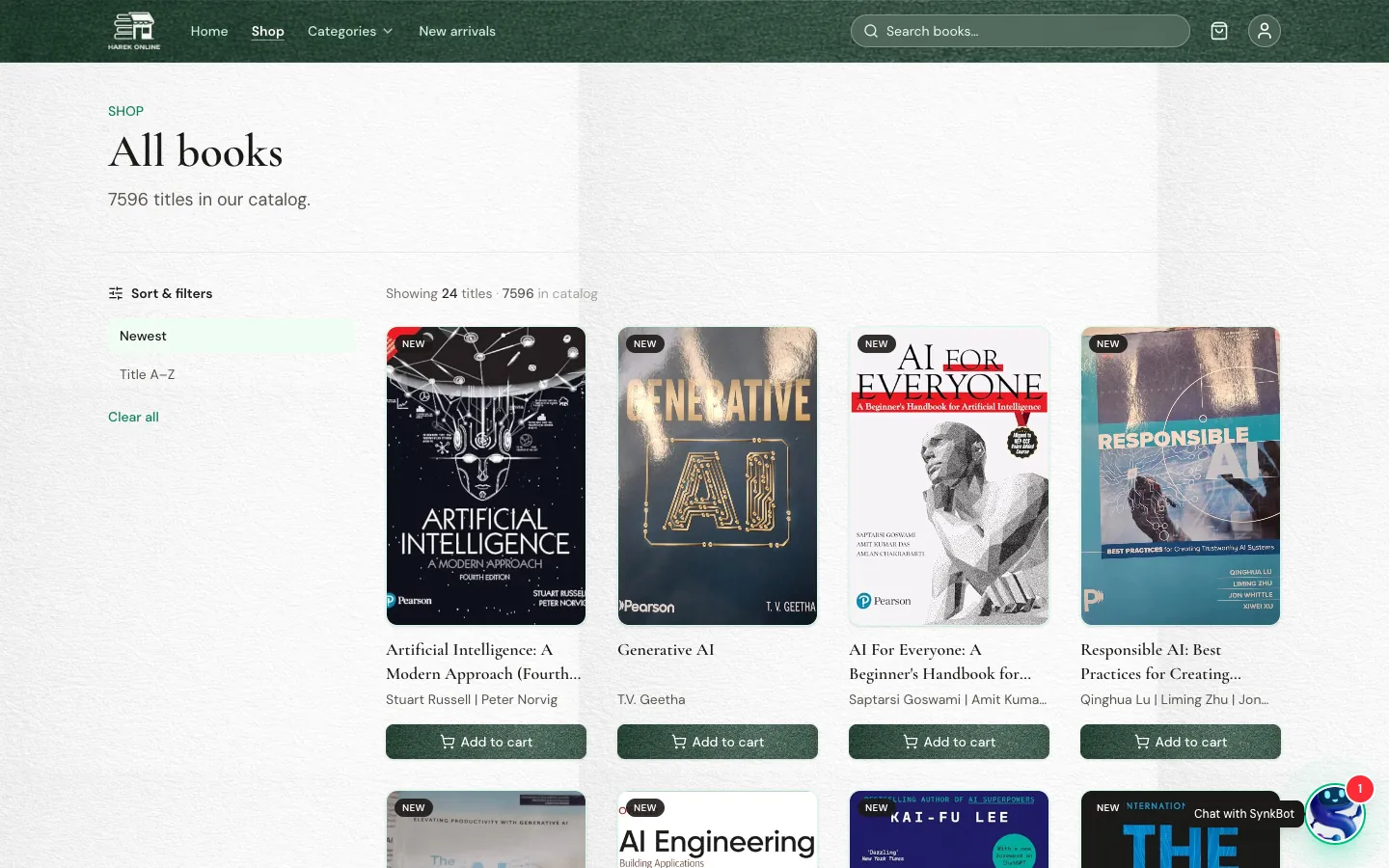Viewport: 1389px width, 868px height.
Task: Click title Responsible AI: Best Practices
Action: 1160,662
